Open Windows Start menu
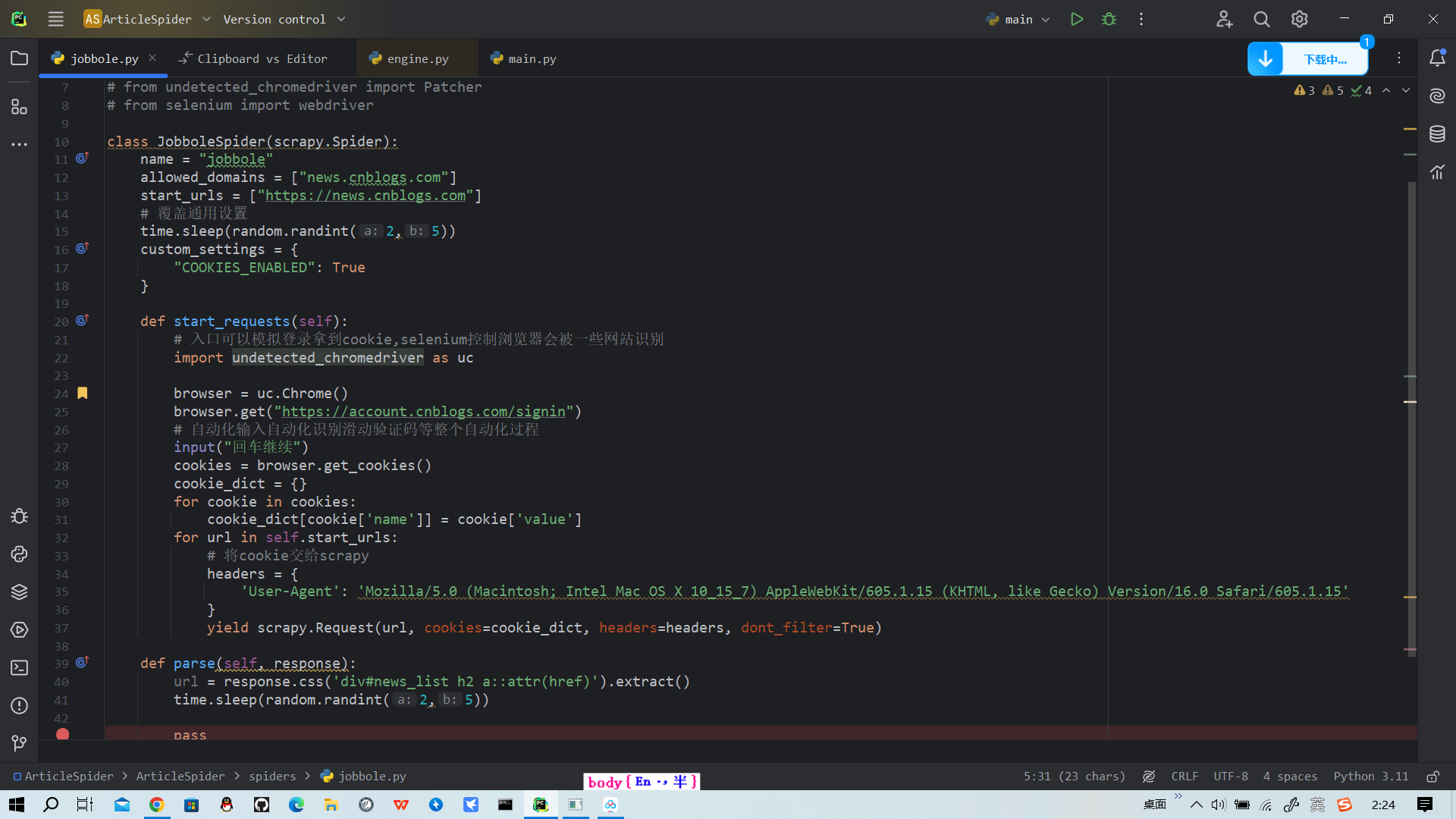The image size is (1456, 819). [x=17, y=805]
